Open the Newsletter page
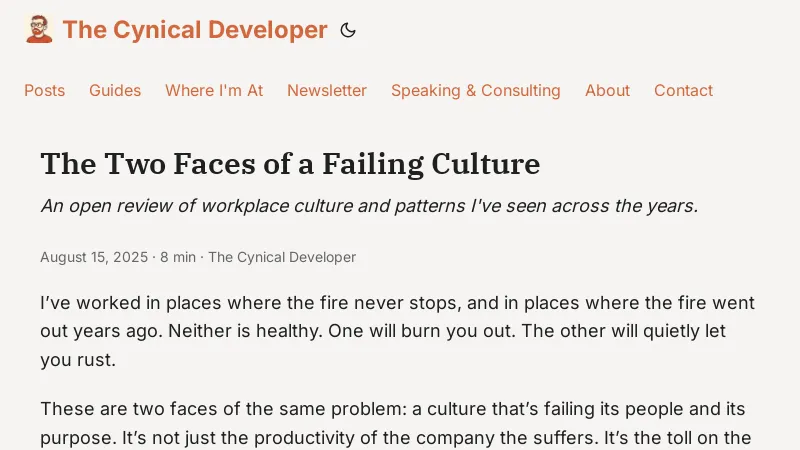Screen dimensions: 800x450 pos(327,90)
